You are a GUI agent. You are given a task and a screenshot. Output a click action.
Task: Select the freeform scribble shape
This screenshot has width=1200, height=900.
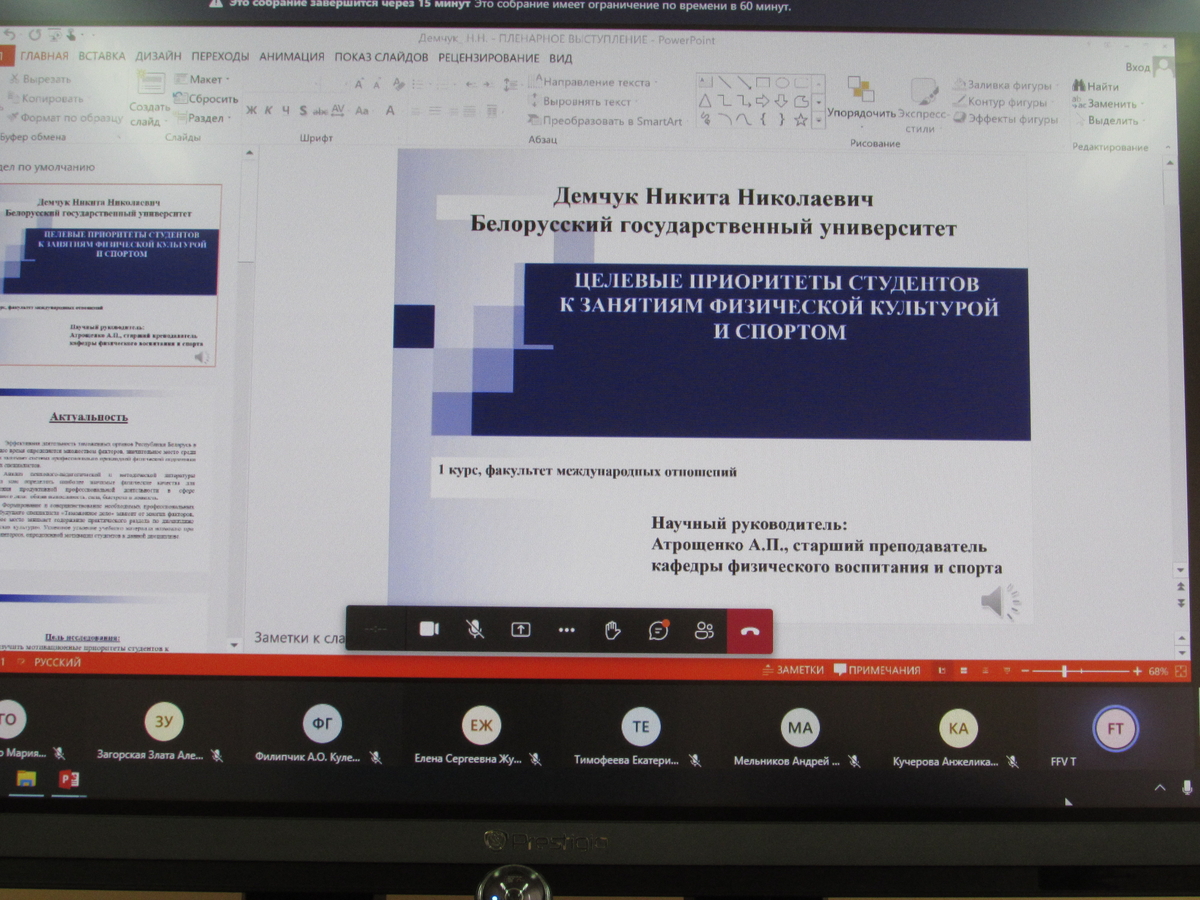[706, 120]
